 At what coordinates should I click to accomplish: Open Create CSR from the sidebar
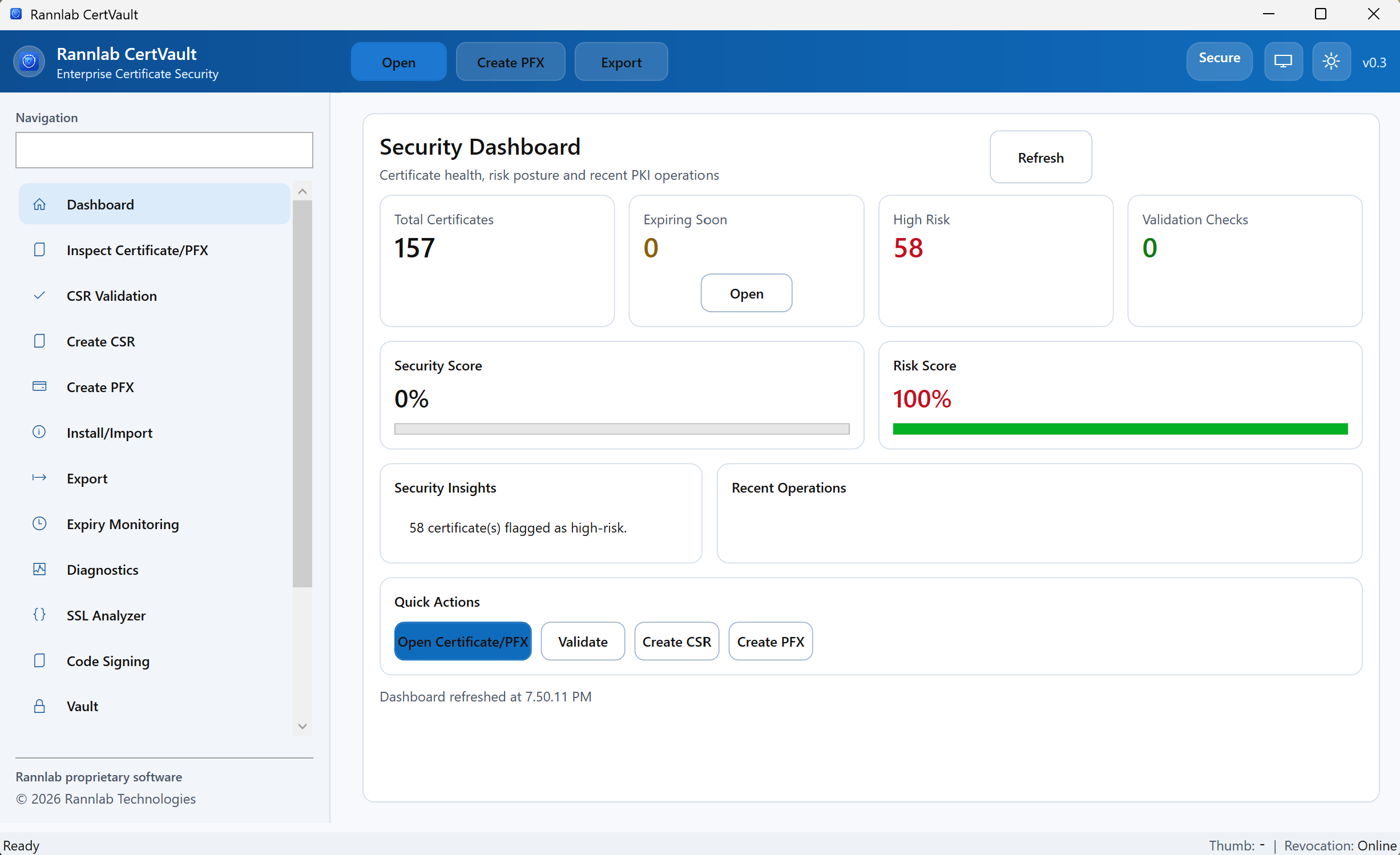[154, 341]
